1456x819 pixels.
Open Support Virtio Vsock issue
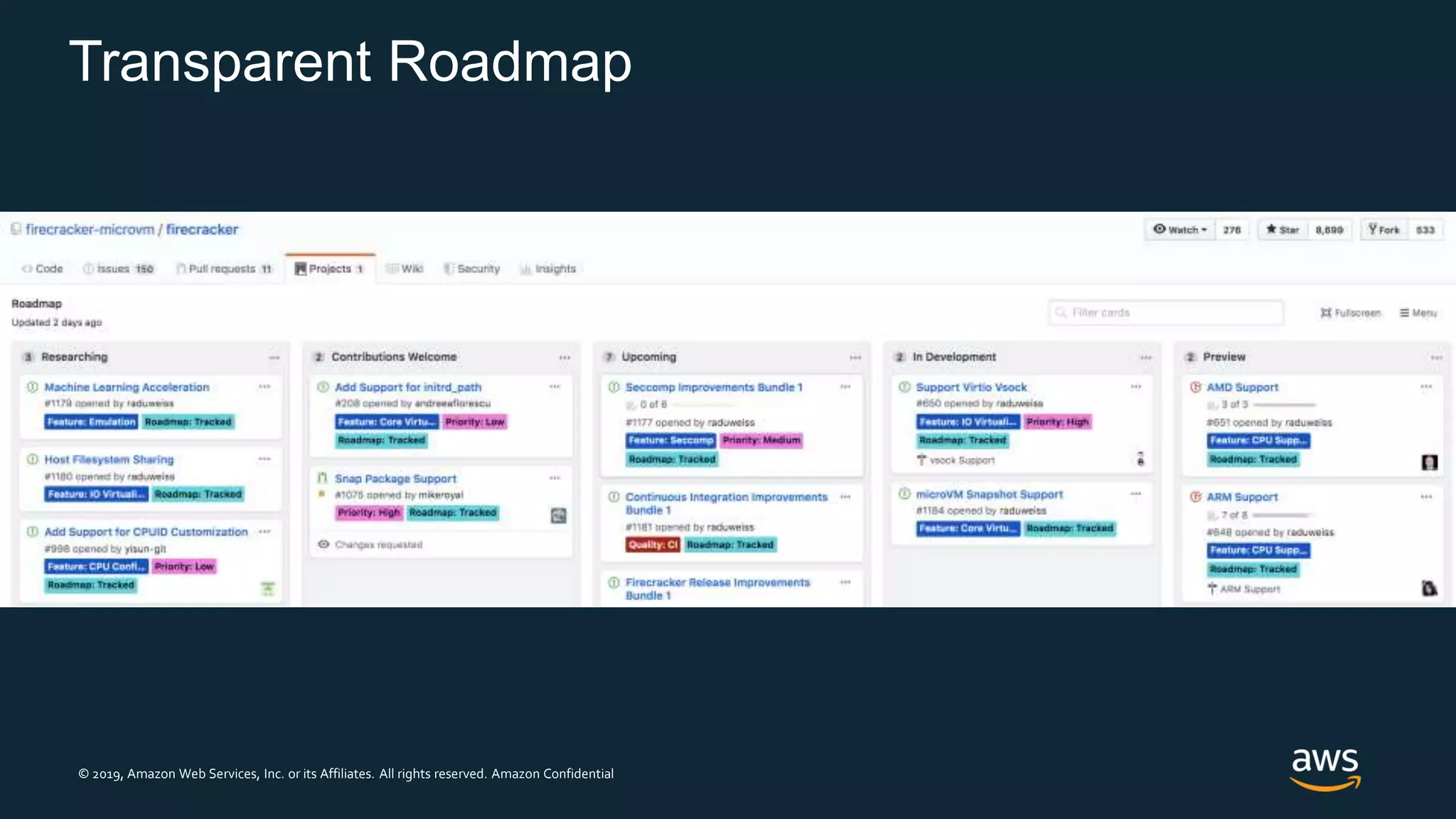pos(971,387)
